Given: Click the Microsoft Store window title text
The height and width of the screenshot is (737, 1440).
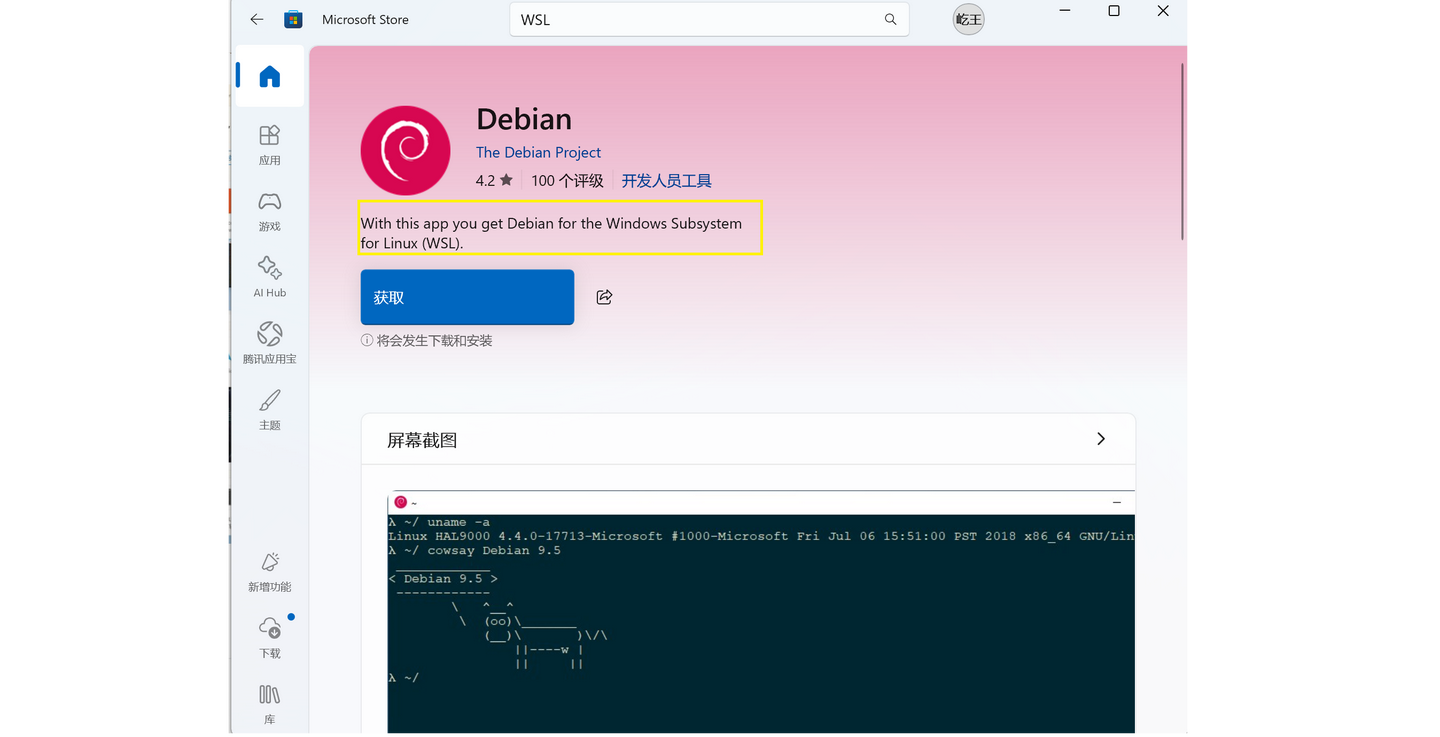Looking at the screenshot, I should click(365, 19).
